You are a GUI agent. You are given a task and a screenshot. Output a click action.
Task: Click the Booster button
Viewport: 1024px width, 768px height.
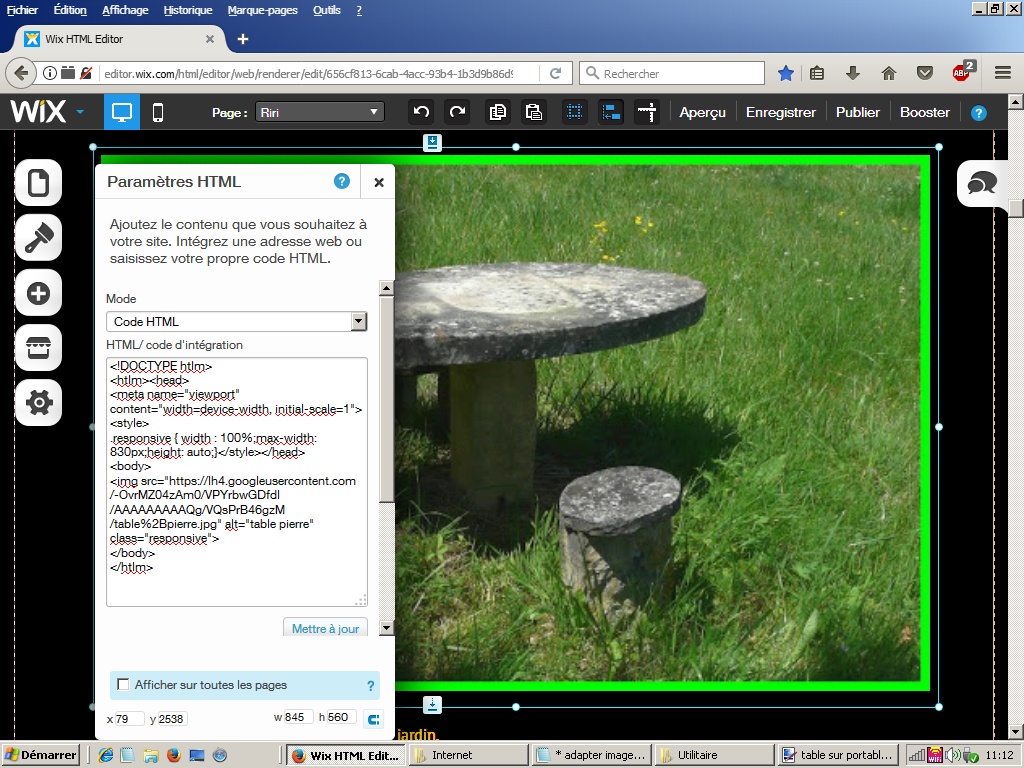coord(925,112)
